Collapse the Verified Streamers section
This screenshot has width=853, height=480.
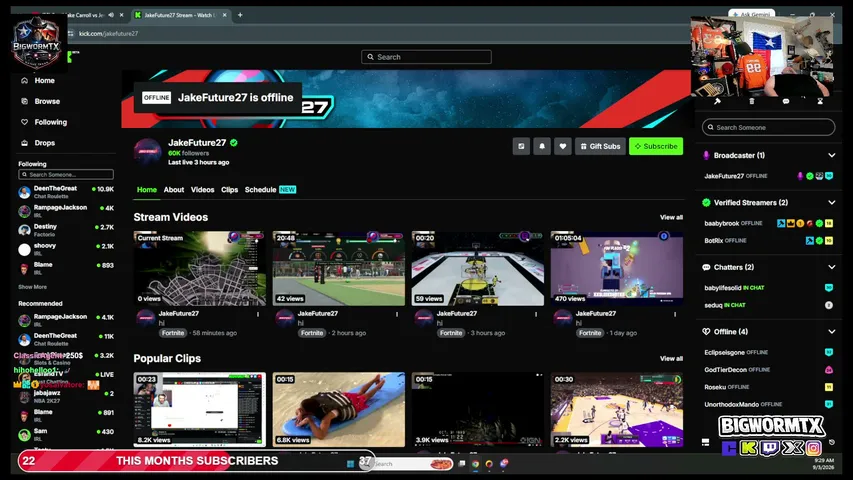(831, 202)
